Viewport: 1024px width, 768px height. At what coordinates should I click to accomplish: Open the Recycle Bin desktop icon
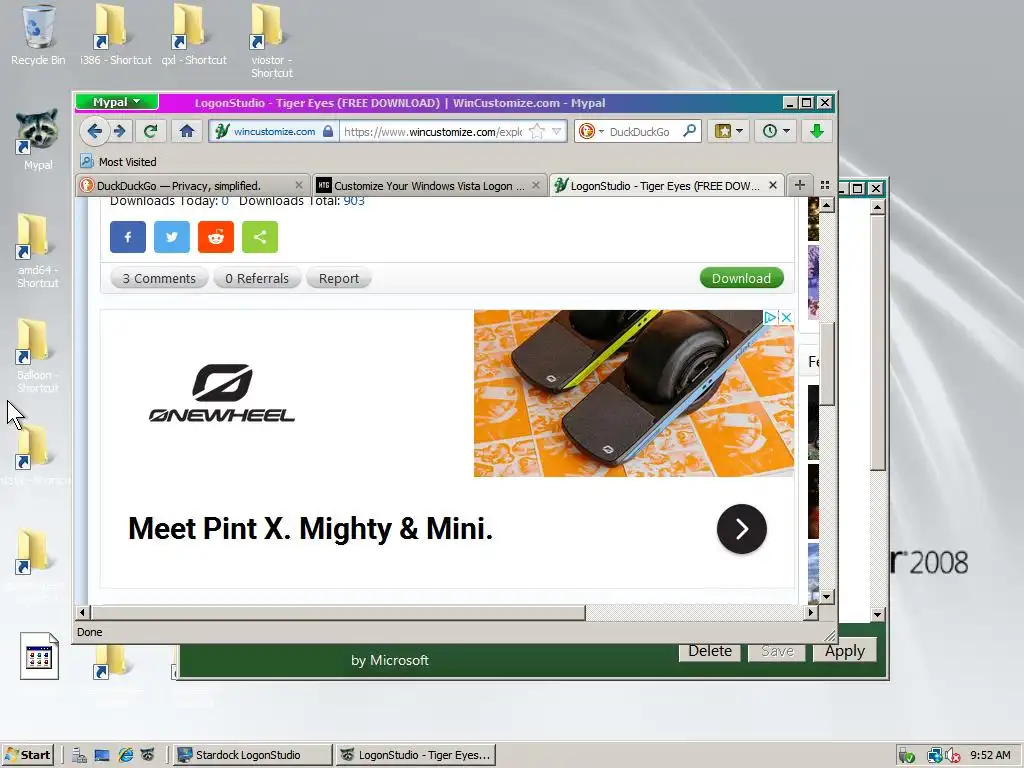pyautogui.click(x=38, y=36)
